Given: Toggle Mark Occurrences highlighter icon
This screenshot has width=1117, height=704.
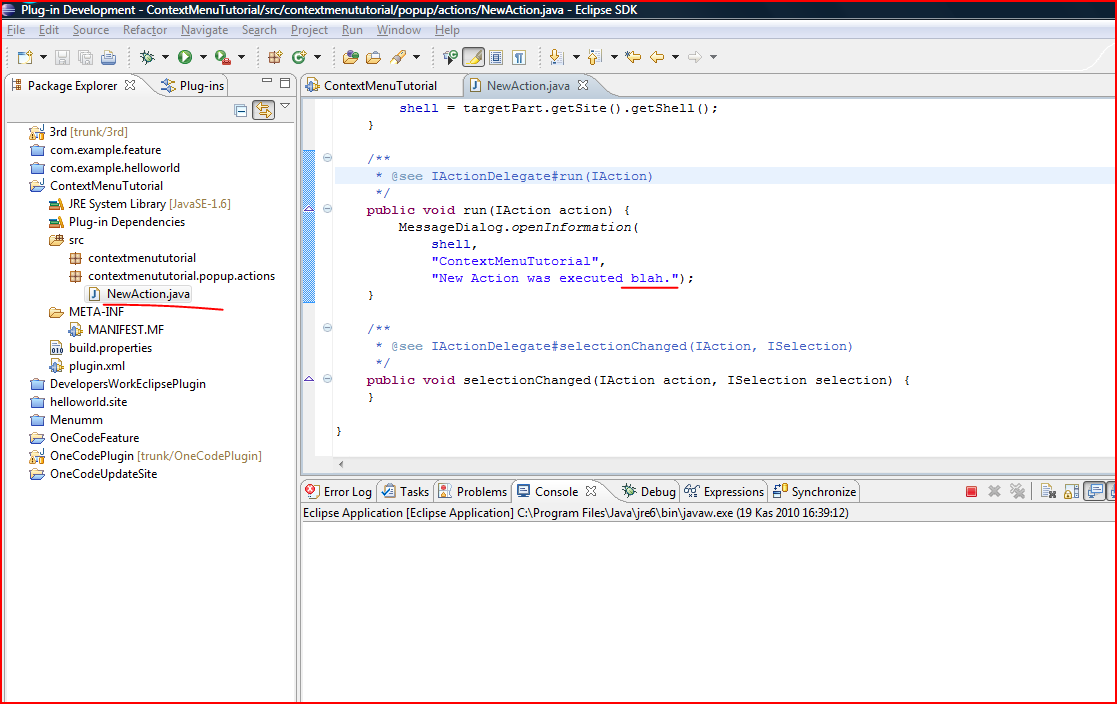Looking at the screenshot, I should [474, 57].
